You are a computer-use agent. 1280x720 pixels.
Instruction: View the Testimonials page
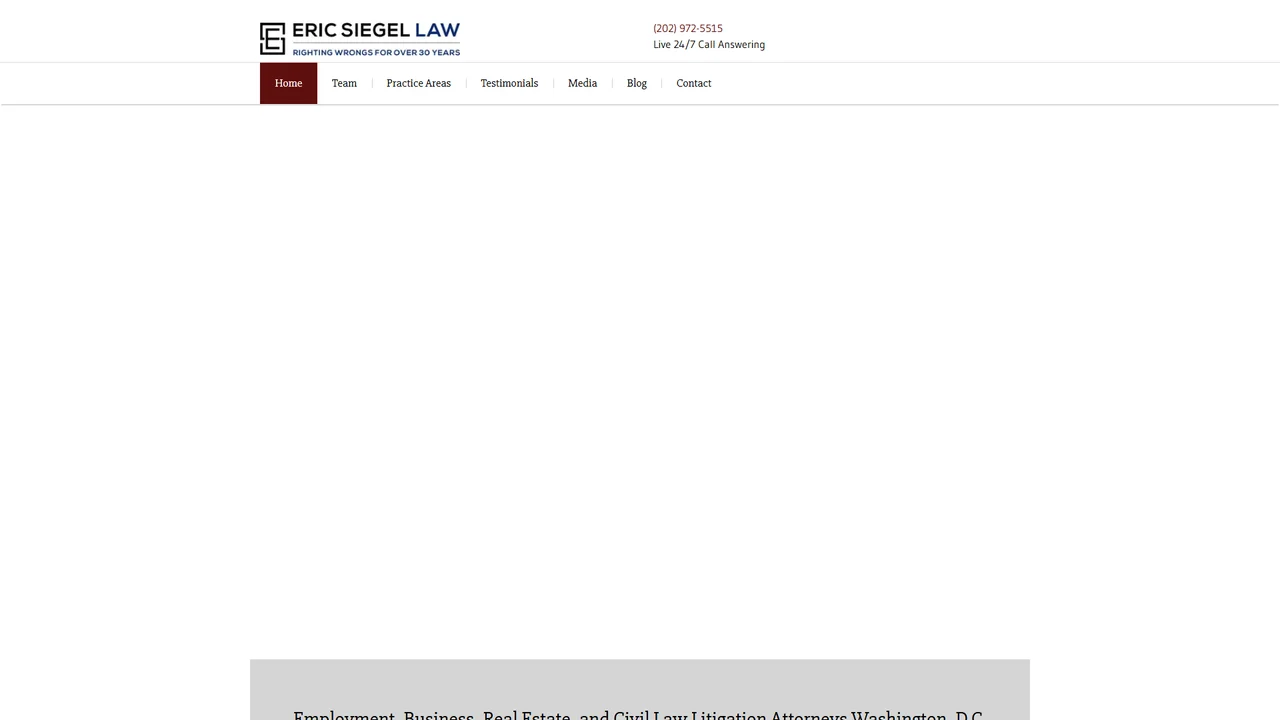click(509, 83)
